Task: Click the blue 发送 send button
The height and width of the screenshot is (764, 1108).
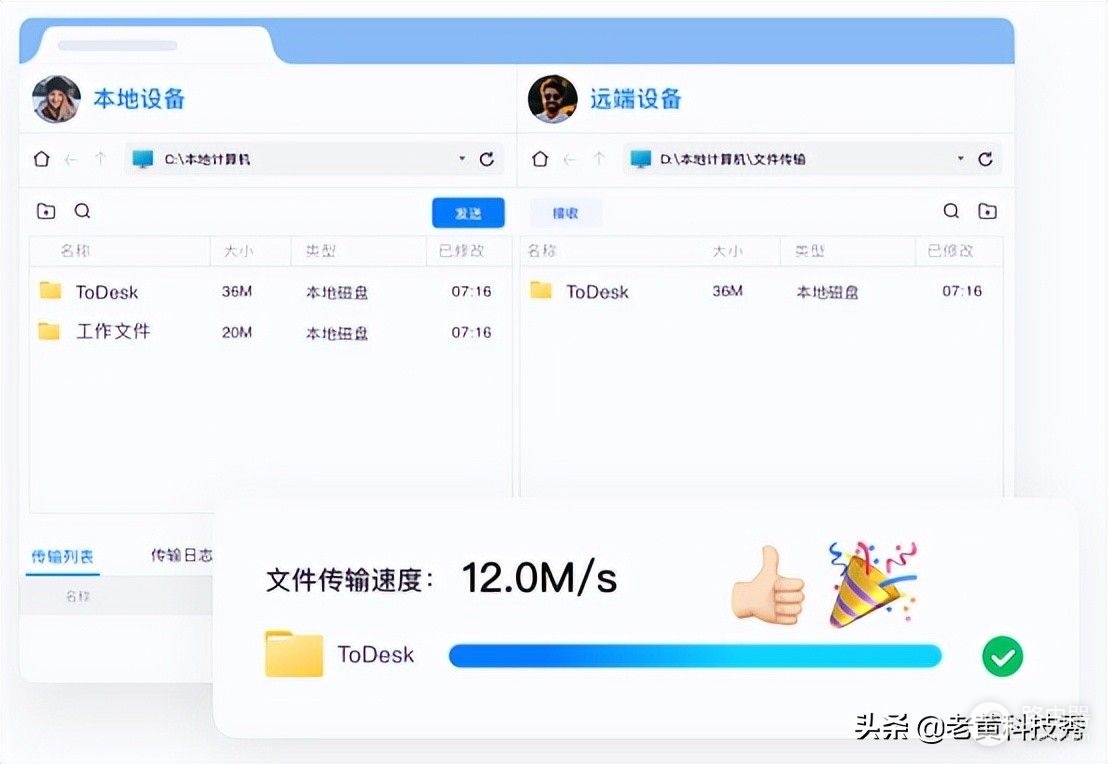Action: [x=468, y=213]
